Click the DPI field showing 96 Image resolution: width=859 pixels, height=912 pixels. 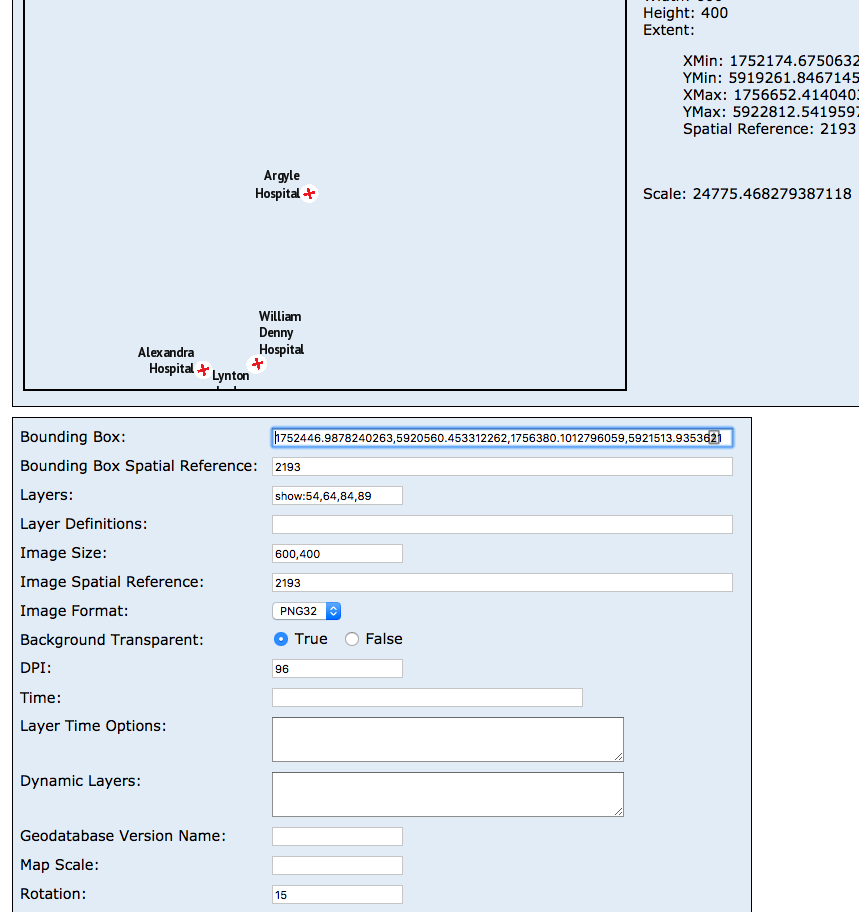point(337,669)
